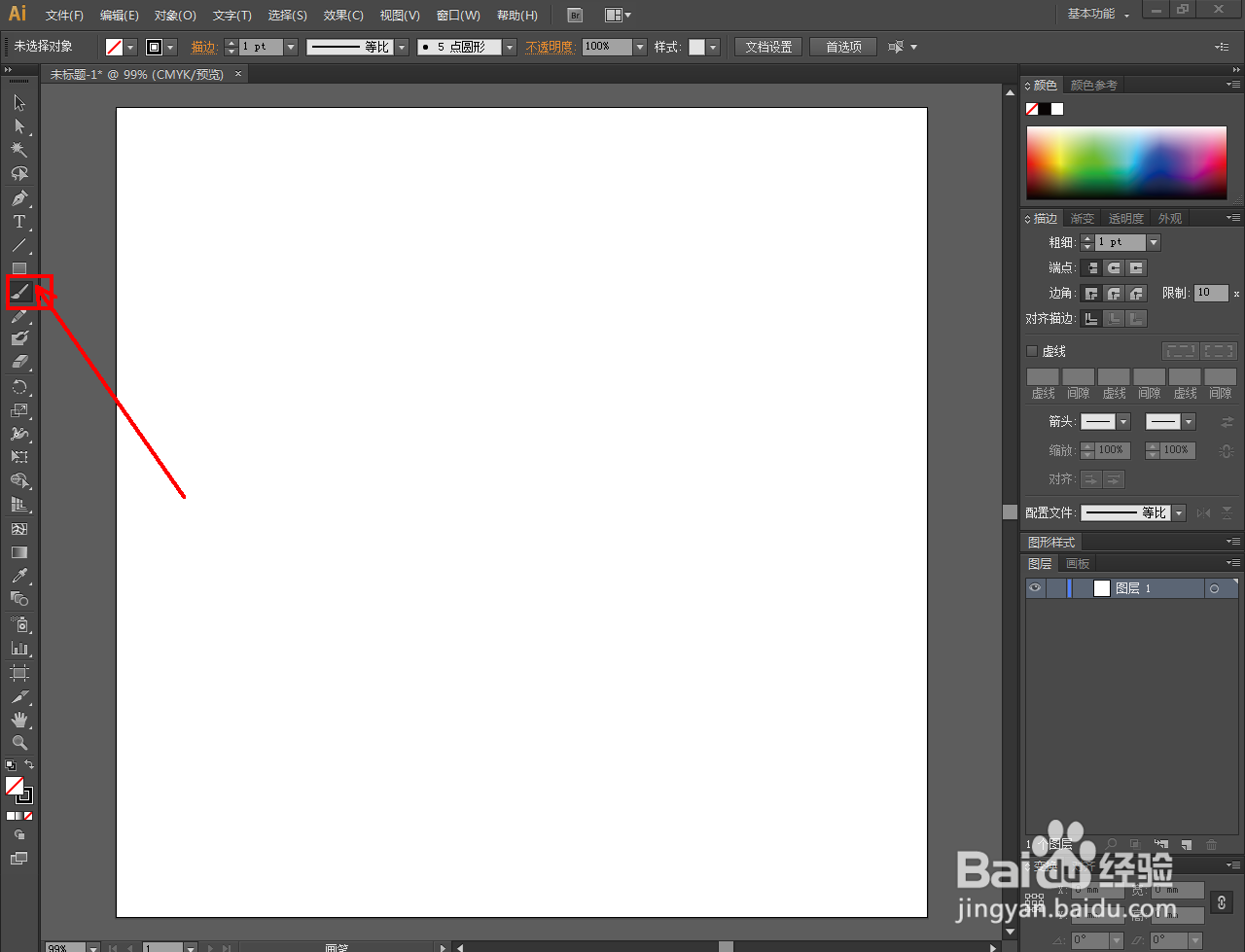Click the 文档设置 button
1245x952 pixels.
pos(768,47)
